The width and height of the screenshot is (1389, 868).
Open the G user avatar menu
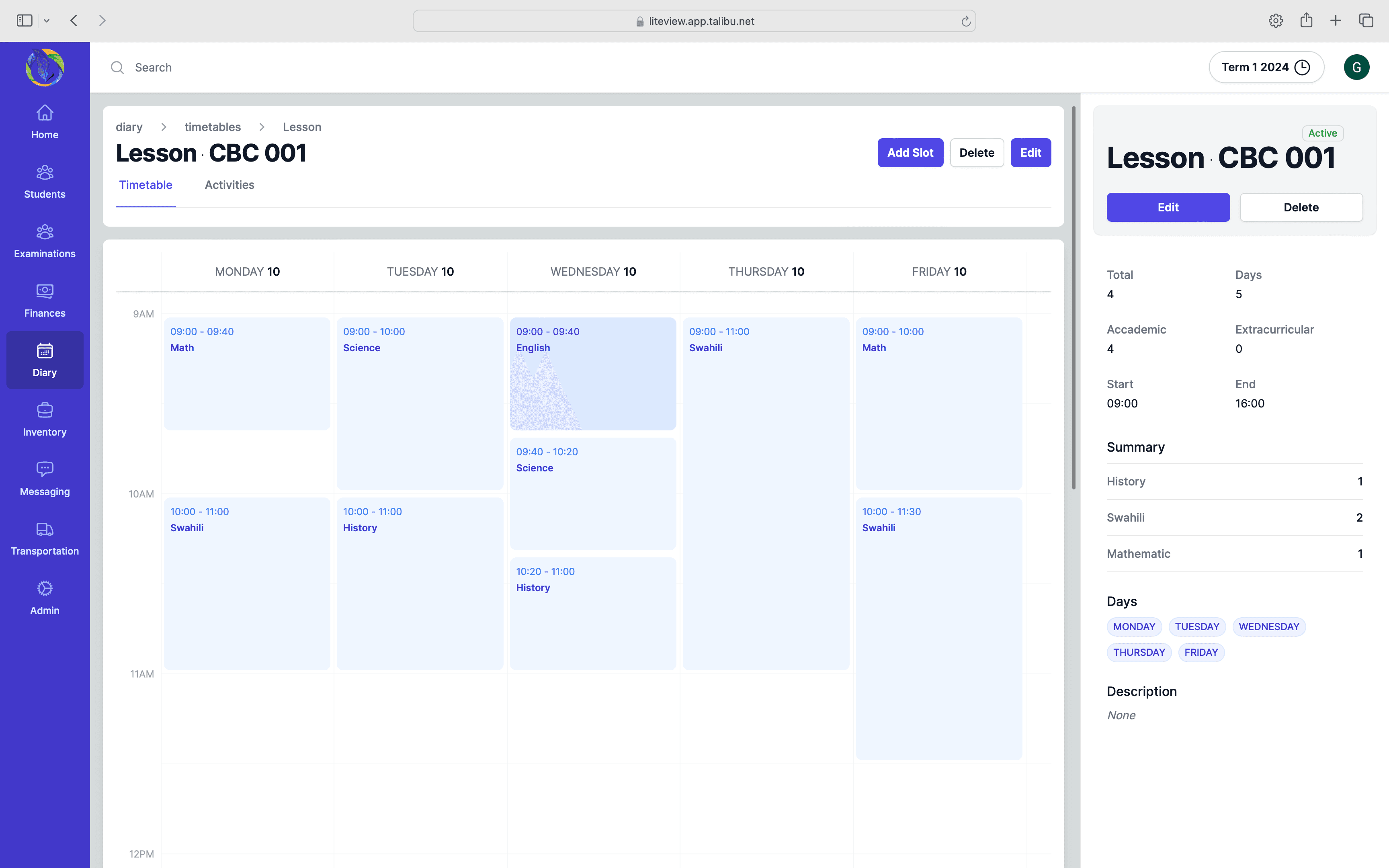[x=1356, y=67]
